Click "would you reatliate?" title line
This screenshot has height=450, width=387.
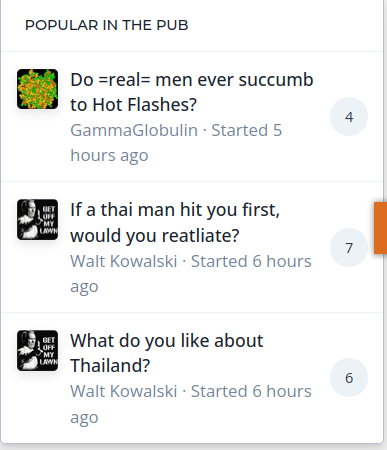(155, 236)
